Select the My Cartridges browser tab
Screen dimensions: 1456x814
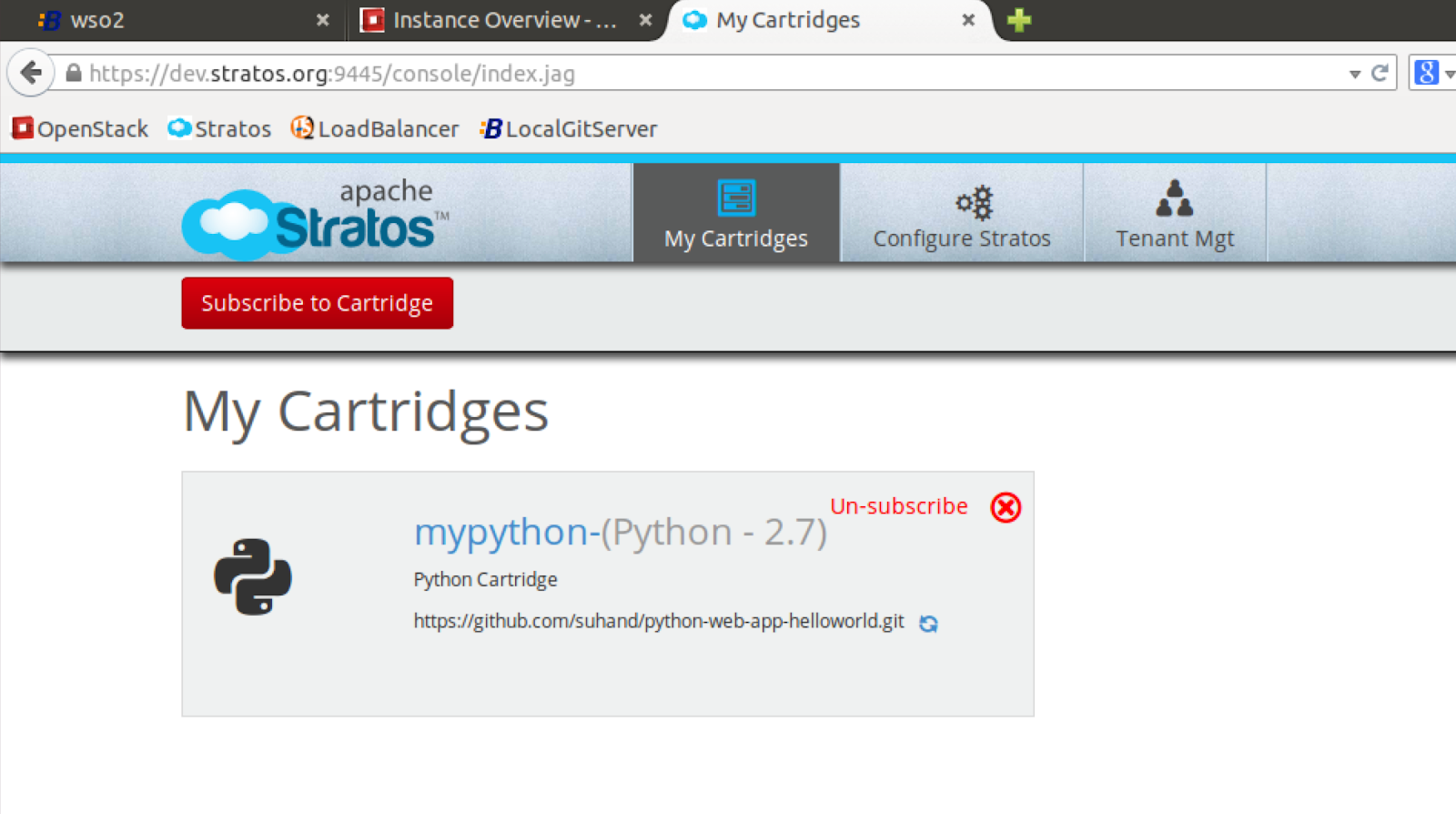(828, 20)
